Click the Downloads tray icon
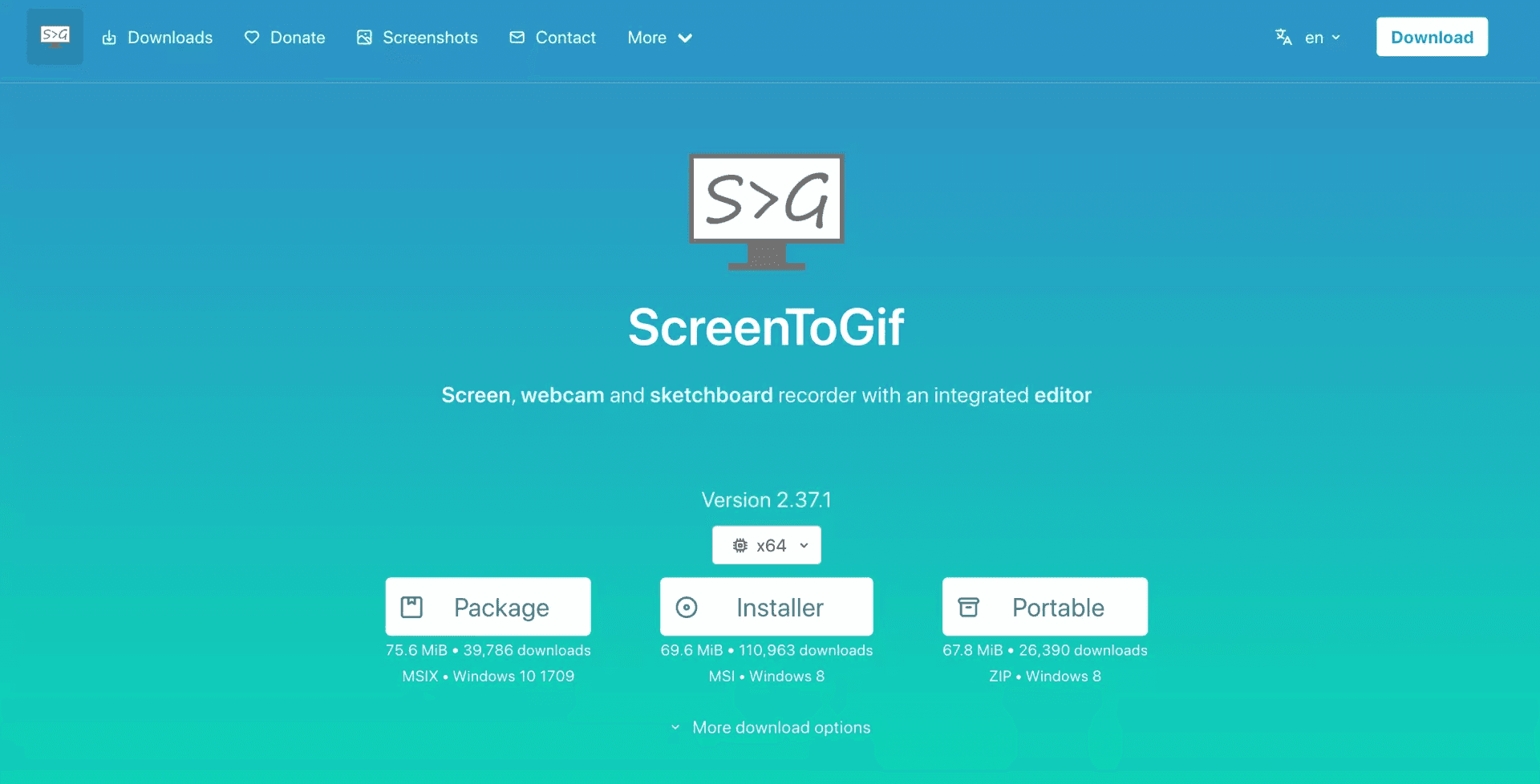This screenshot has width=1540, height=784. pyautogui.click(x=109, y=38)
